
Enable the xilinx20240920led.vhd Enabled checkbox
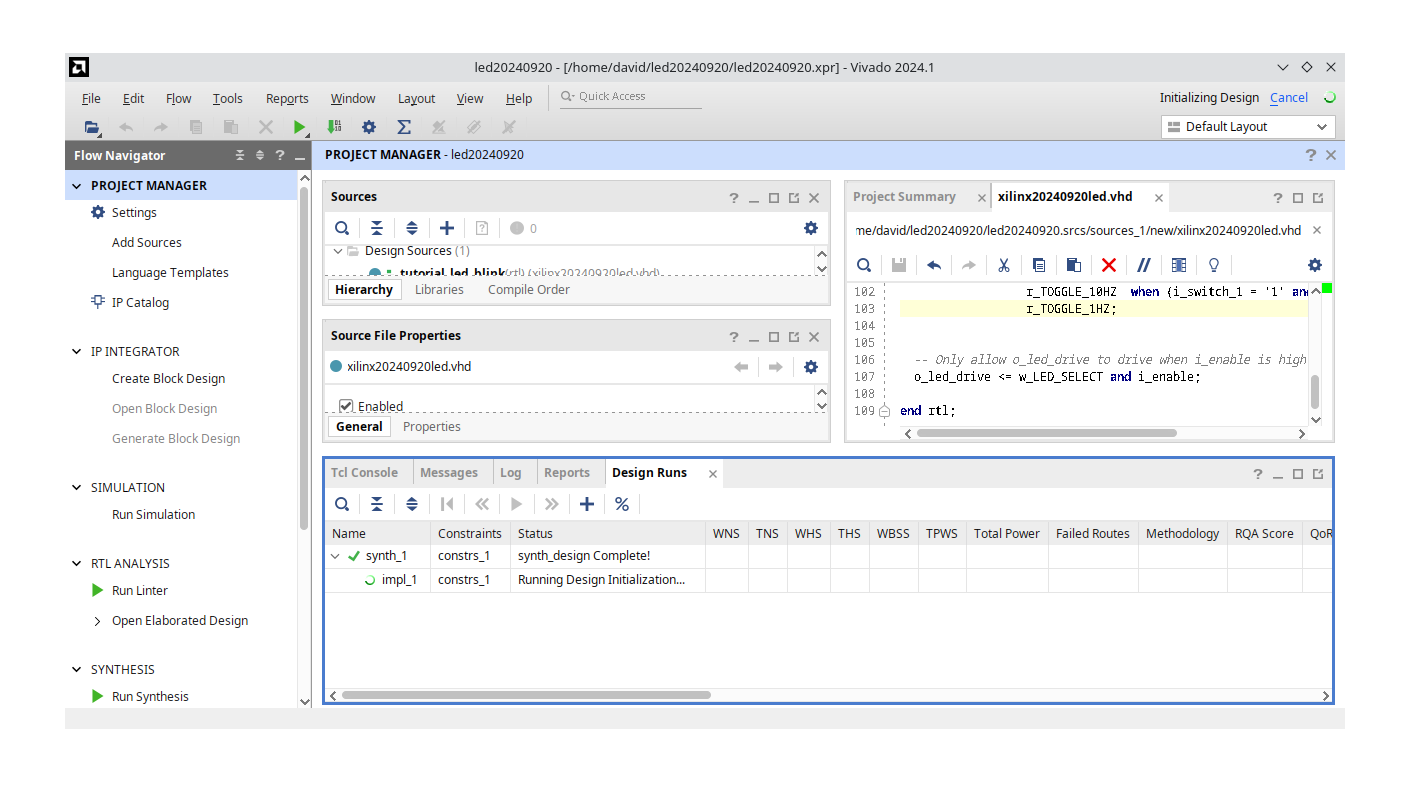(x=345, y=406)
